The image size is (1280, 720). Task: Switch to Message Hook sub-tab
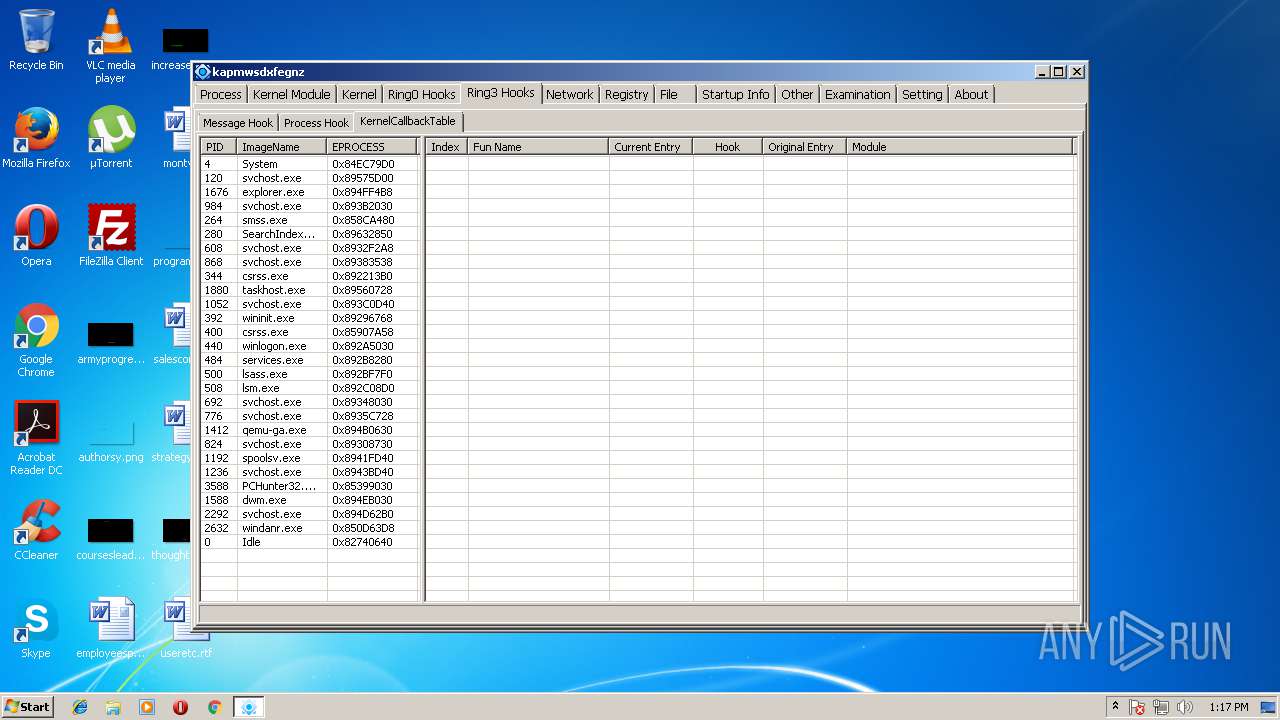[x=238, y=123]
